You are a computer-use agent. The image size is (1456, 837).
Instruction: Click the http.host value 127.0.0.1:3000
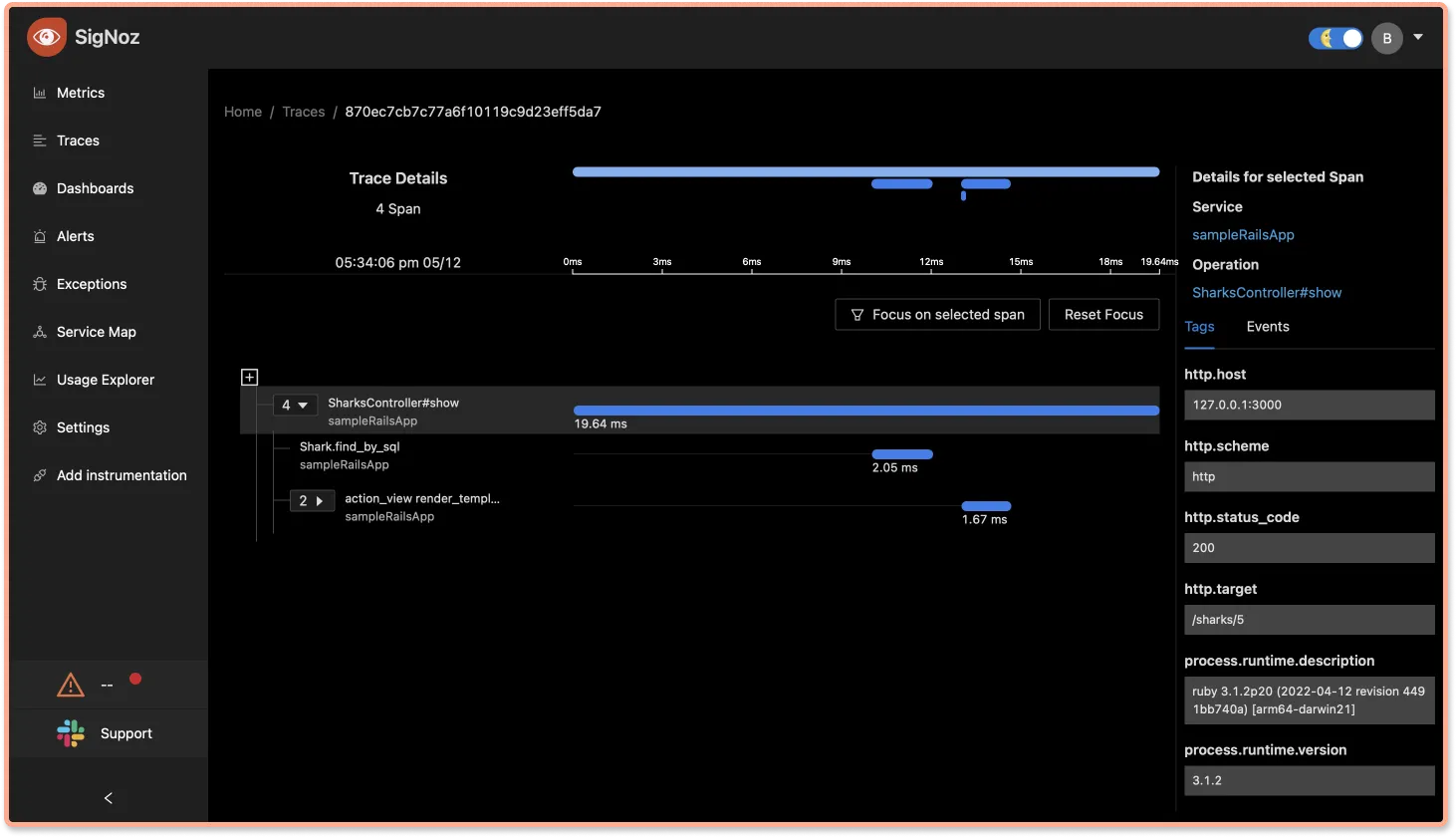click(x=1310, y=405)
